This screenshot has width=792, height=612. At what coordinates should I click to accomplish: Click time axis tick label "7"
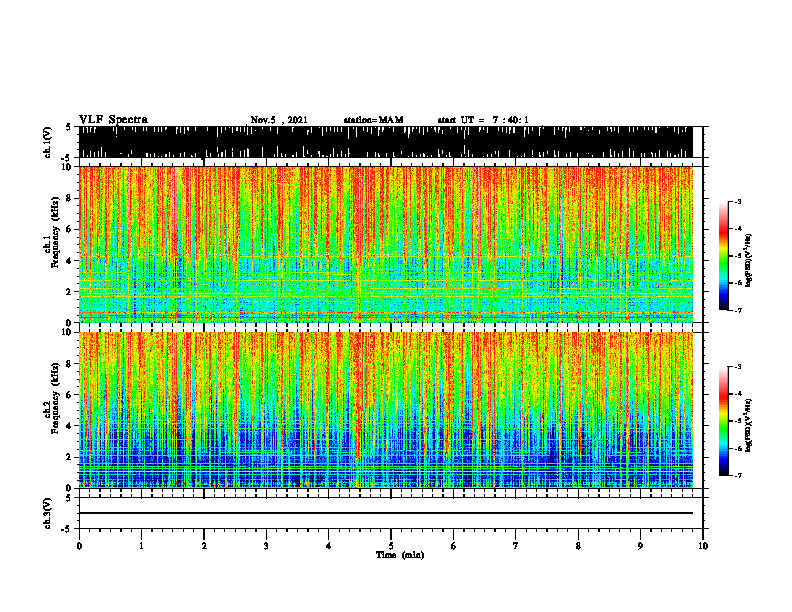[516, 546]
